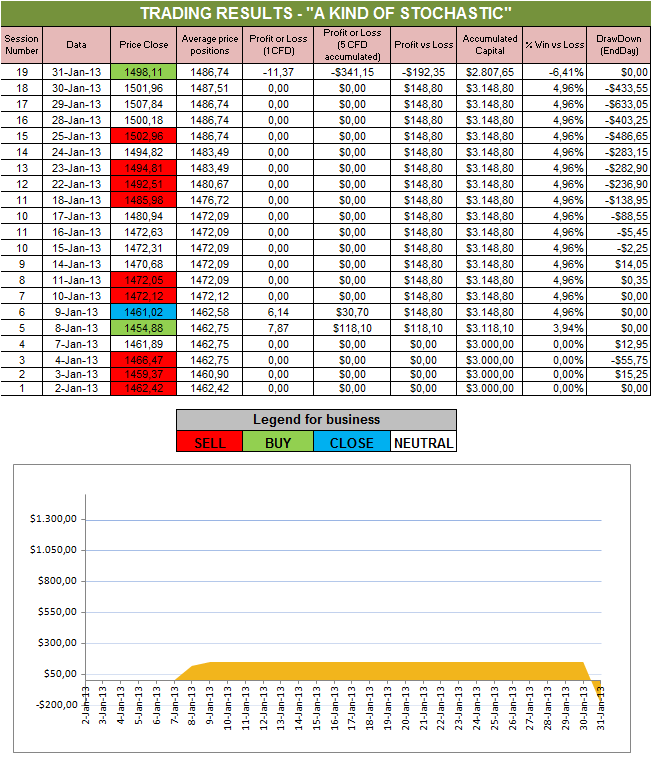Screen dimensions: 668x767
Task: Select drawdown cell $14,05
Action: pos(619,264)
